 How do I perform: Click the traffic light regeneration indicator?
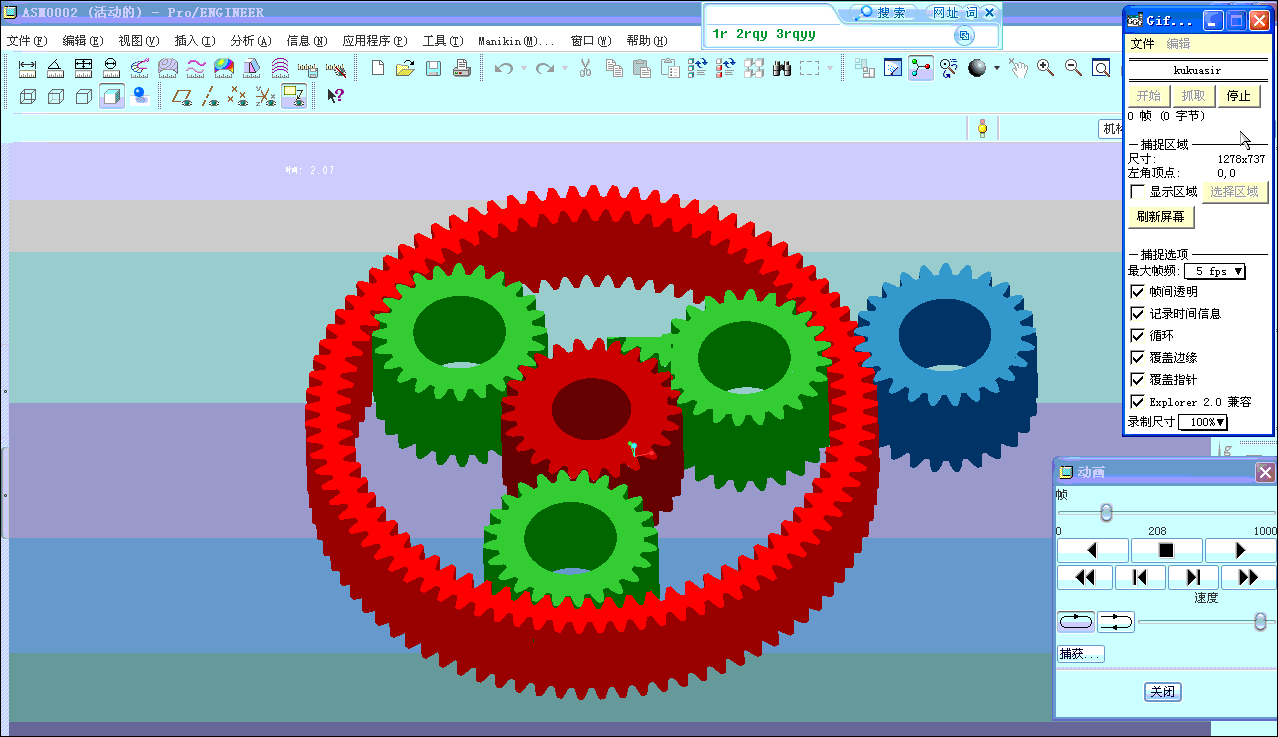click(982, 128)
